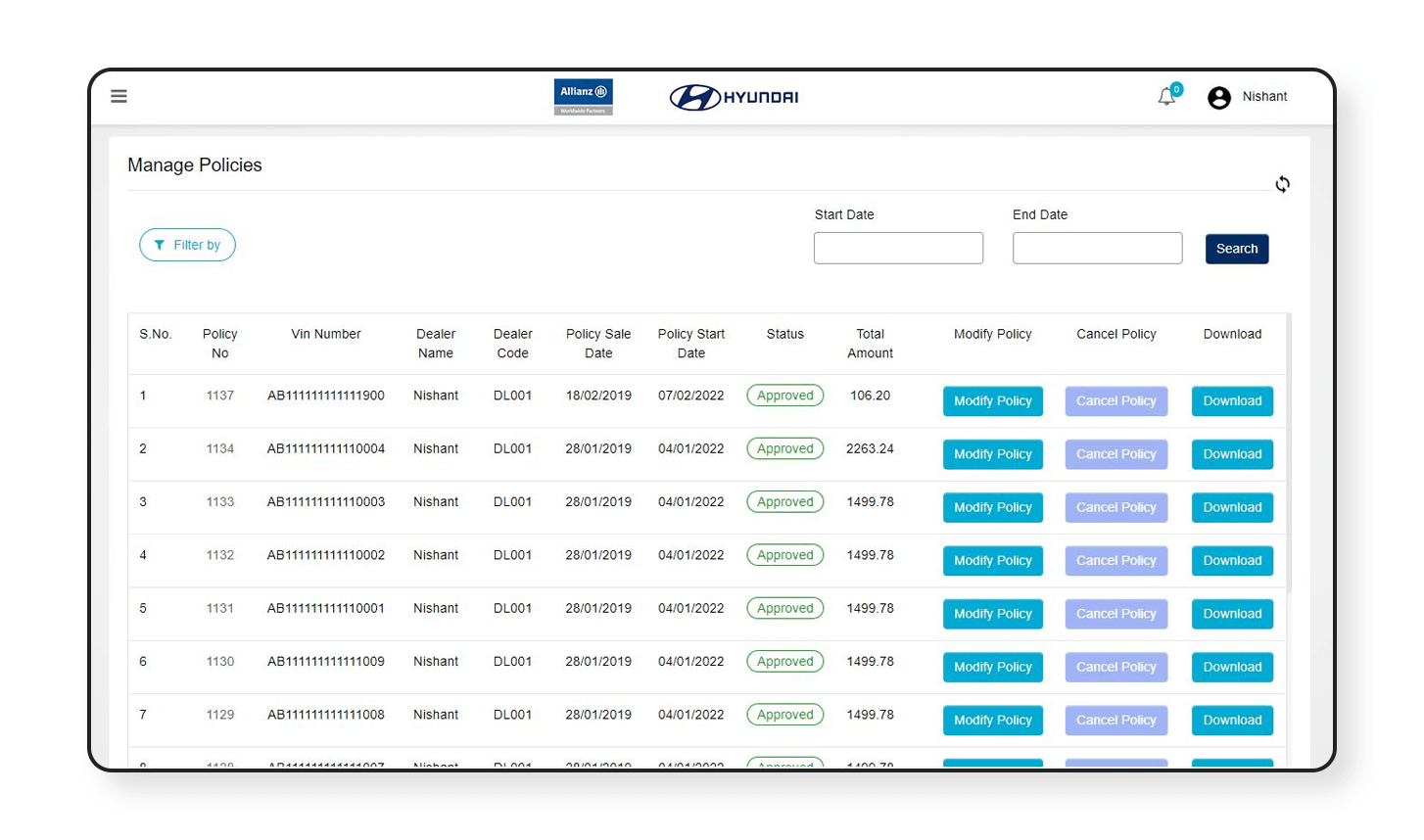Modify Policy for policy 1137
This screenshot has height=840, width=1424.
pos(993,401)
